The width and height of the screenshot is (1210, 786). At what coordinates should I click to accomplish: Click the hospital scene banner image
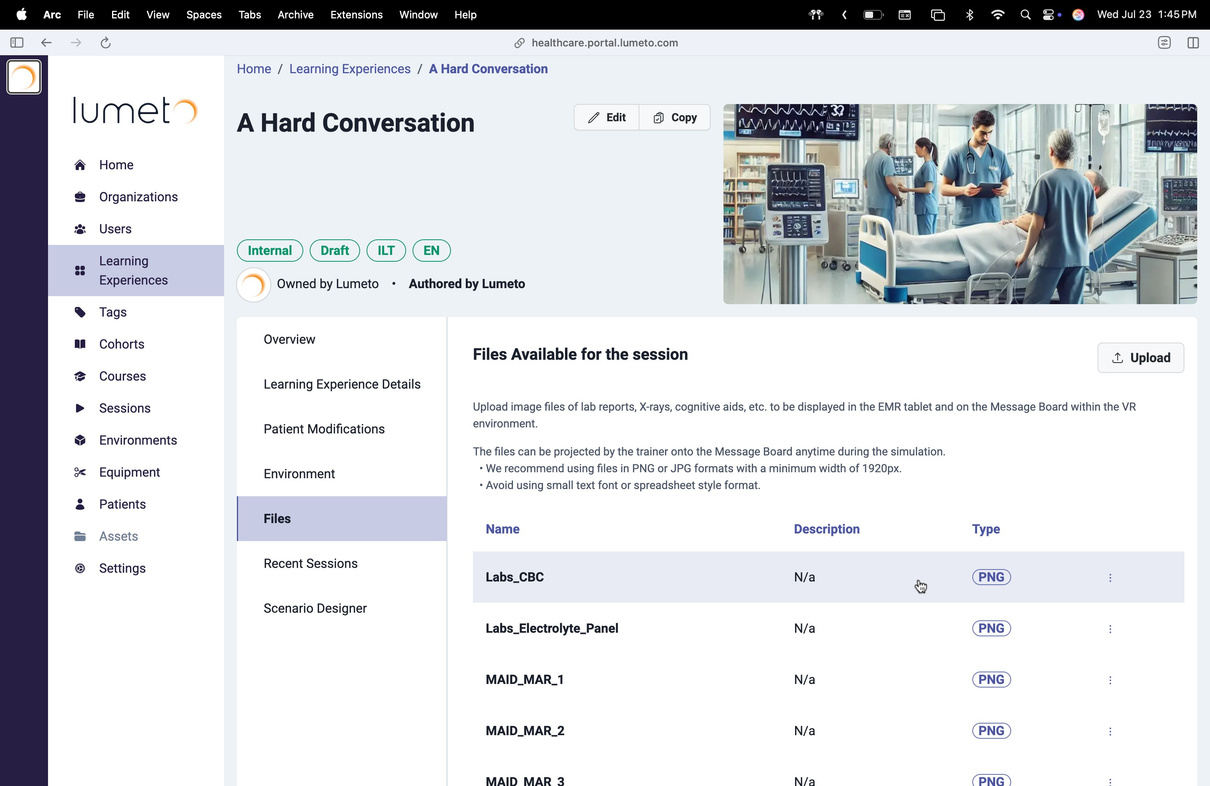960,204
